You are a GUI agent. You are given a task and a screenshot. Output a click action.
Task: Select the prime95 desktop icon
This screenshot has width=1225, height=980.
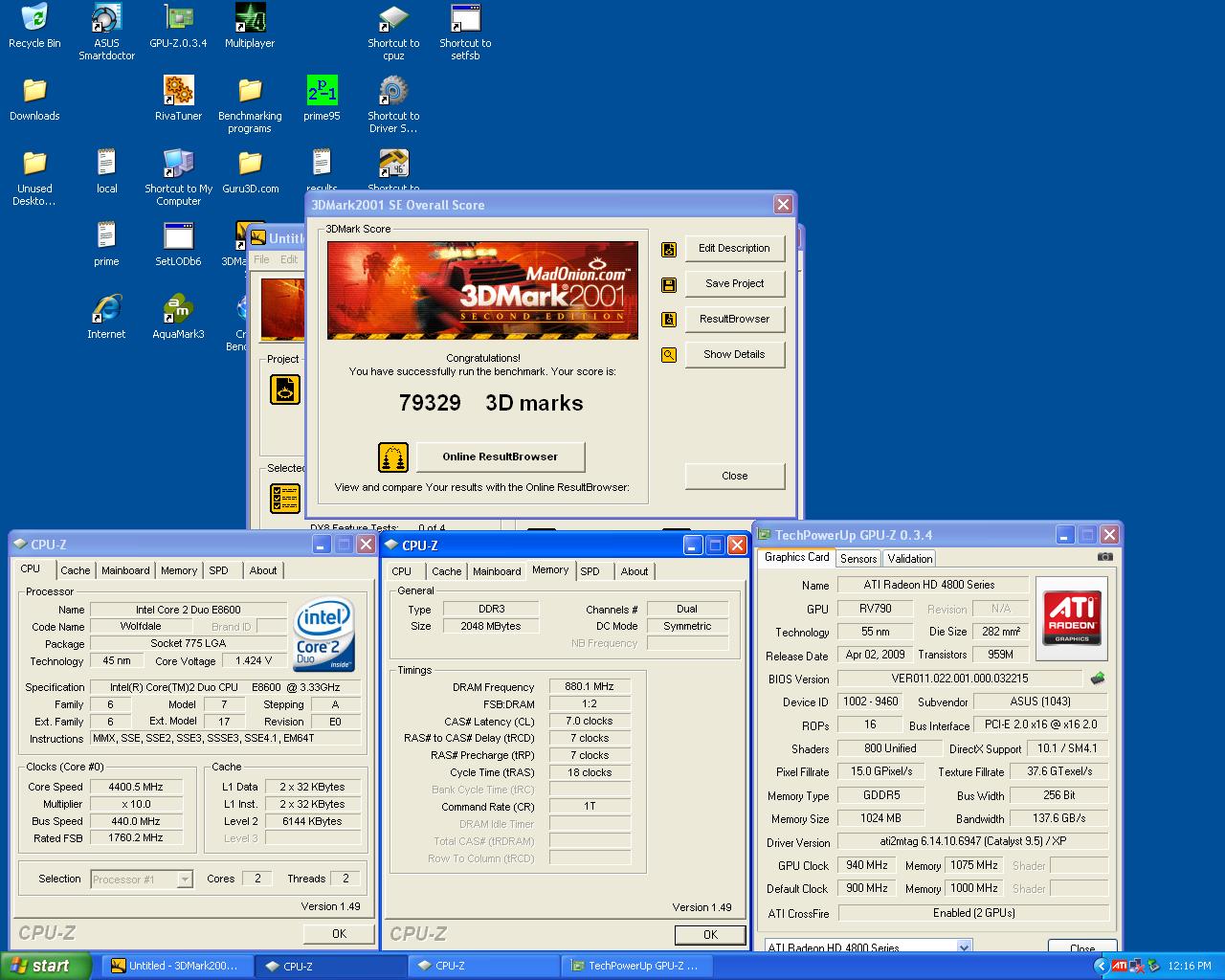(322, 99)
